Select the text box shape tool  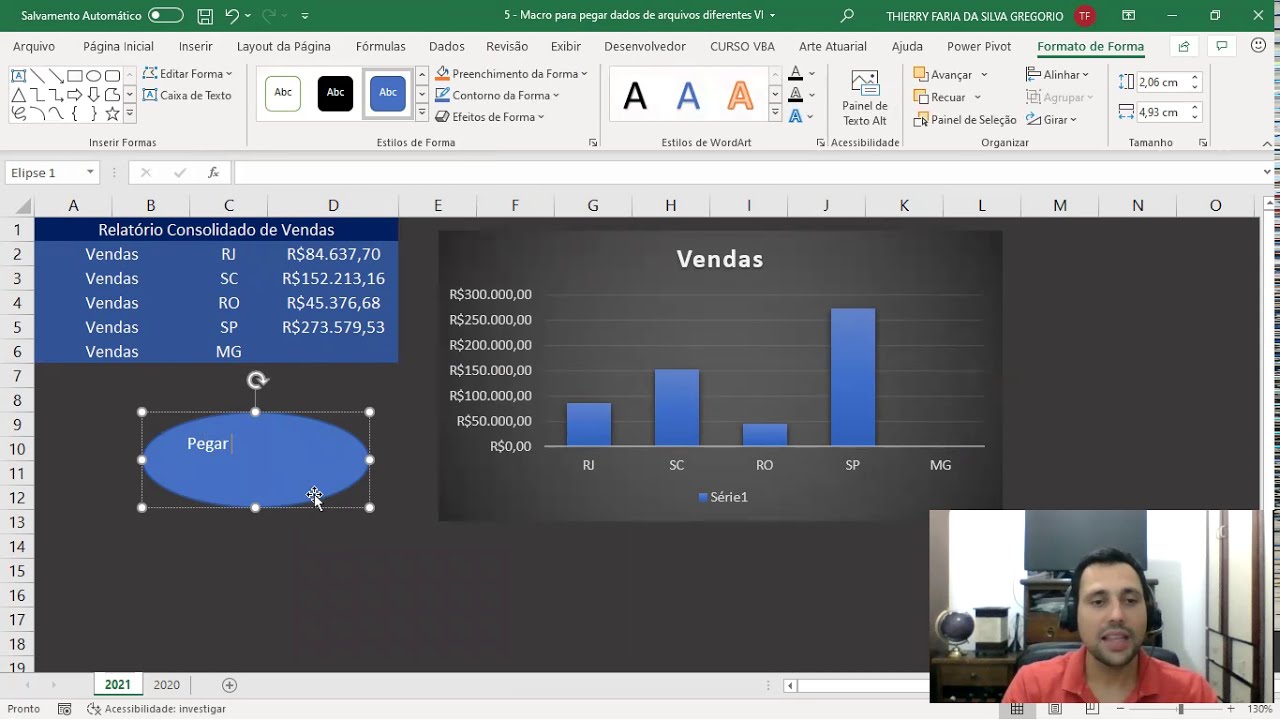[x=18, y=76]
